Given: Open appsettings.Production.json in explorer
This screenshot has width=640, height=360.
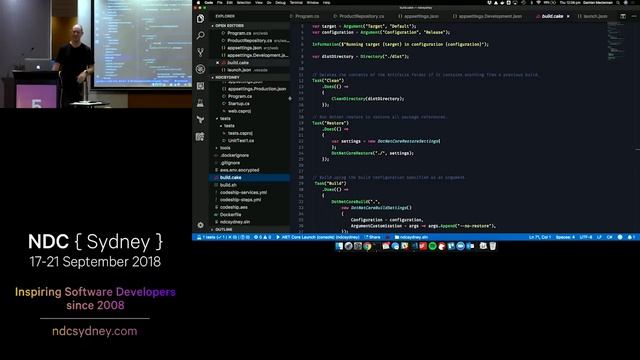Looking at the screenshot, I should tap(257, 89).
